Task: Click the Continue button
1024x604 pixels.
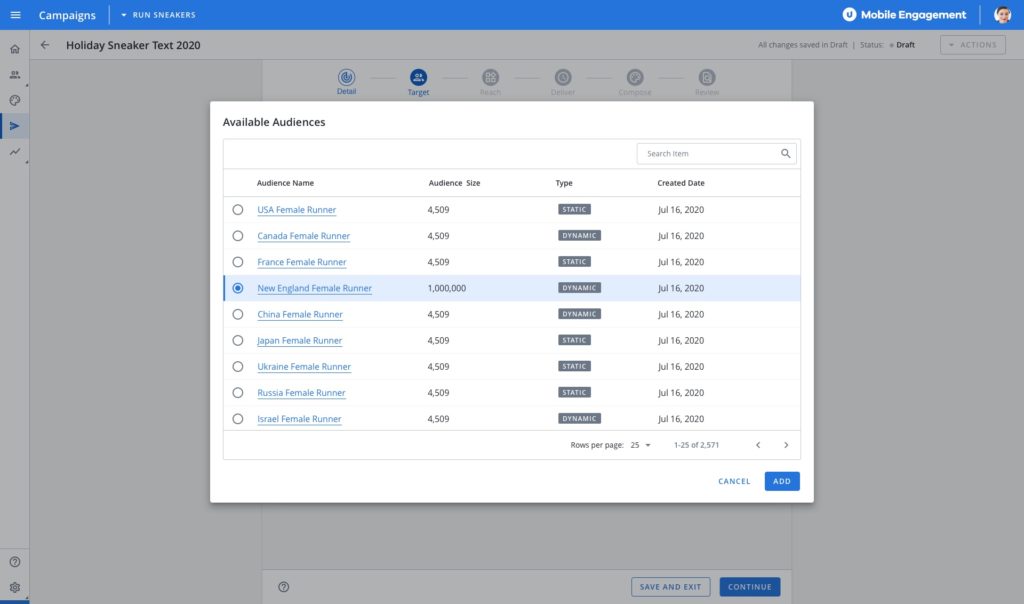Action: pos(750,586)
